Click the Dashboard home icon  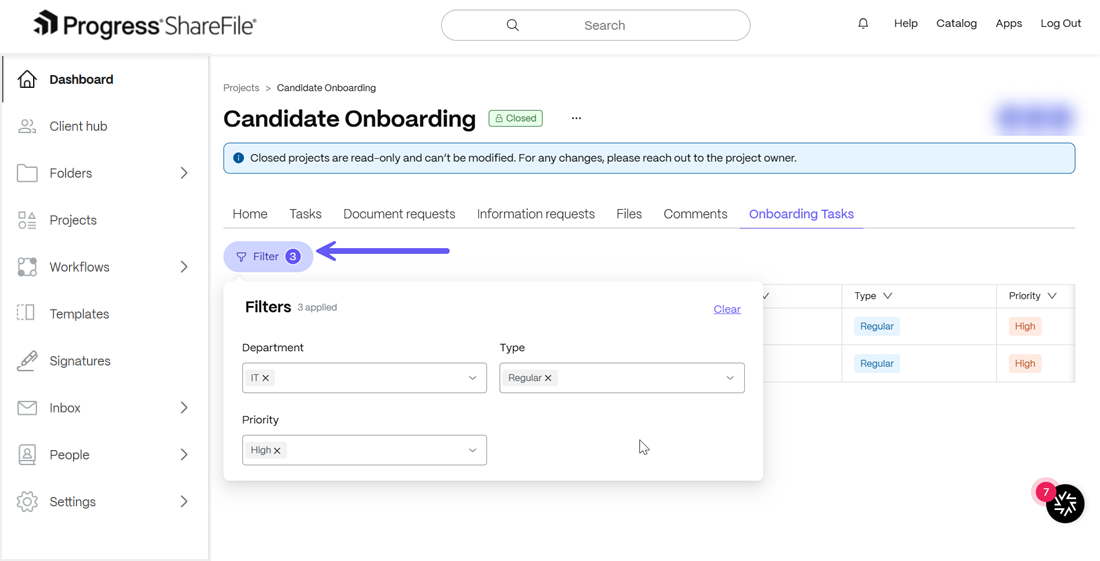point(27,79)
